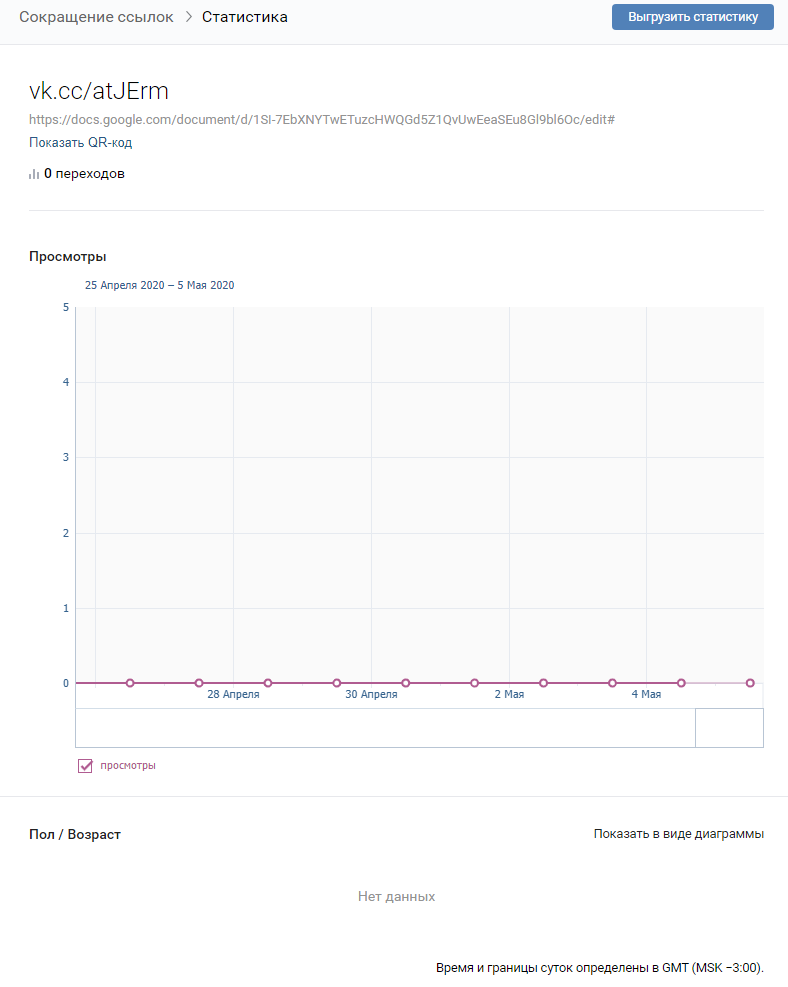Viewport: 788px width, 987px height.
Task: Click the "4 Мая" axis date label
Action: point(646,694)
